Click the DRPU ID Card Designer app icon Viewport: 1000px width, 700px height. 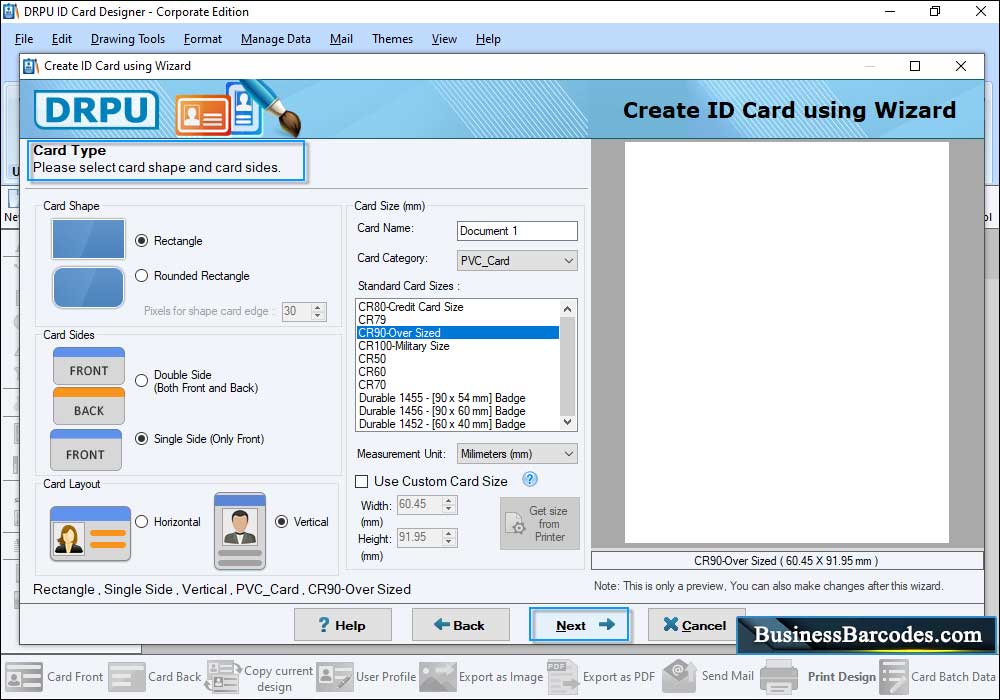[x=10, y=11]
